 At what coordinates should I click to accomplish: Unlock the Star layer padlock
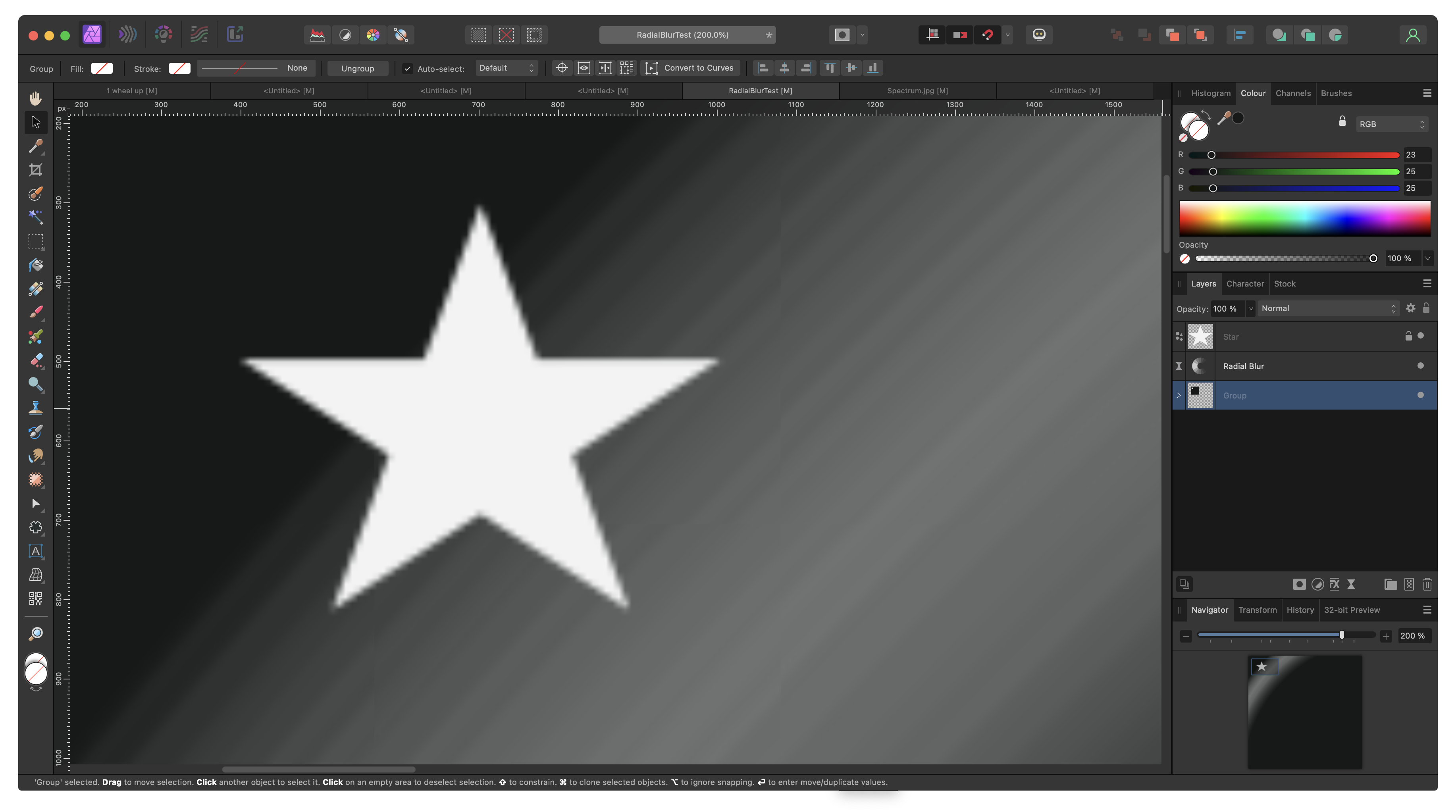pyautogui.click(x=1408, y=336)
